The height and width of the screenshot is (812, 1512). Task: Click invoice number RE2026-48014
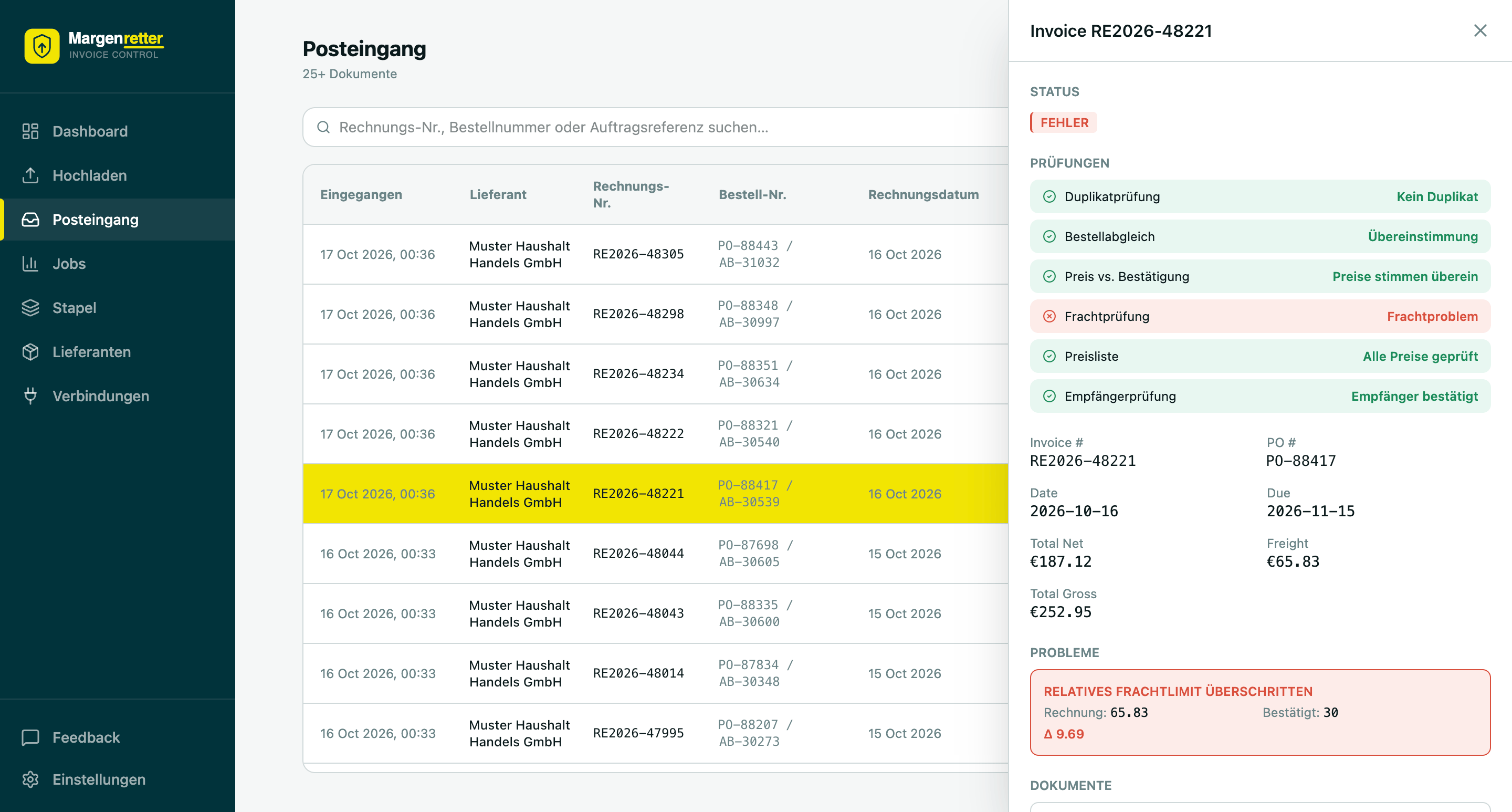(x=638, y=673)
